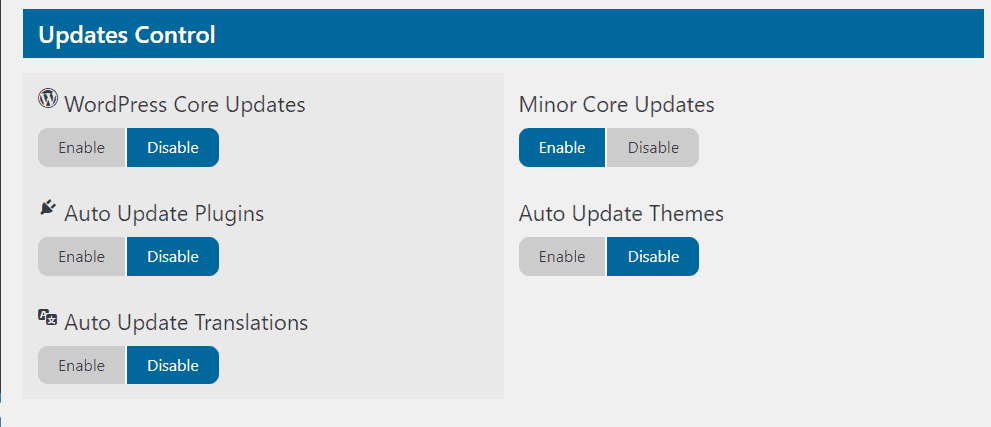Disable Auto Update Themes
The width and height of the screenshot is (991, 427).
pyautogui.click(x=653, y=257)
